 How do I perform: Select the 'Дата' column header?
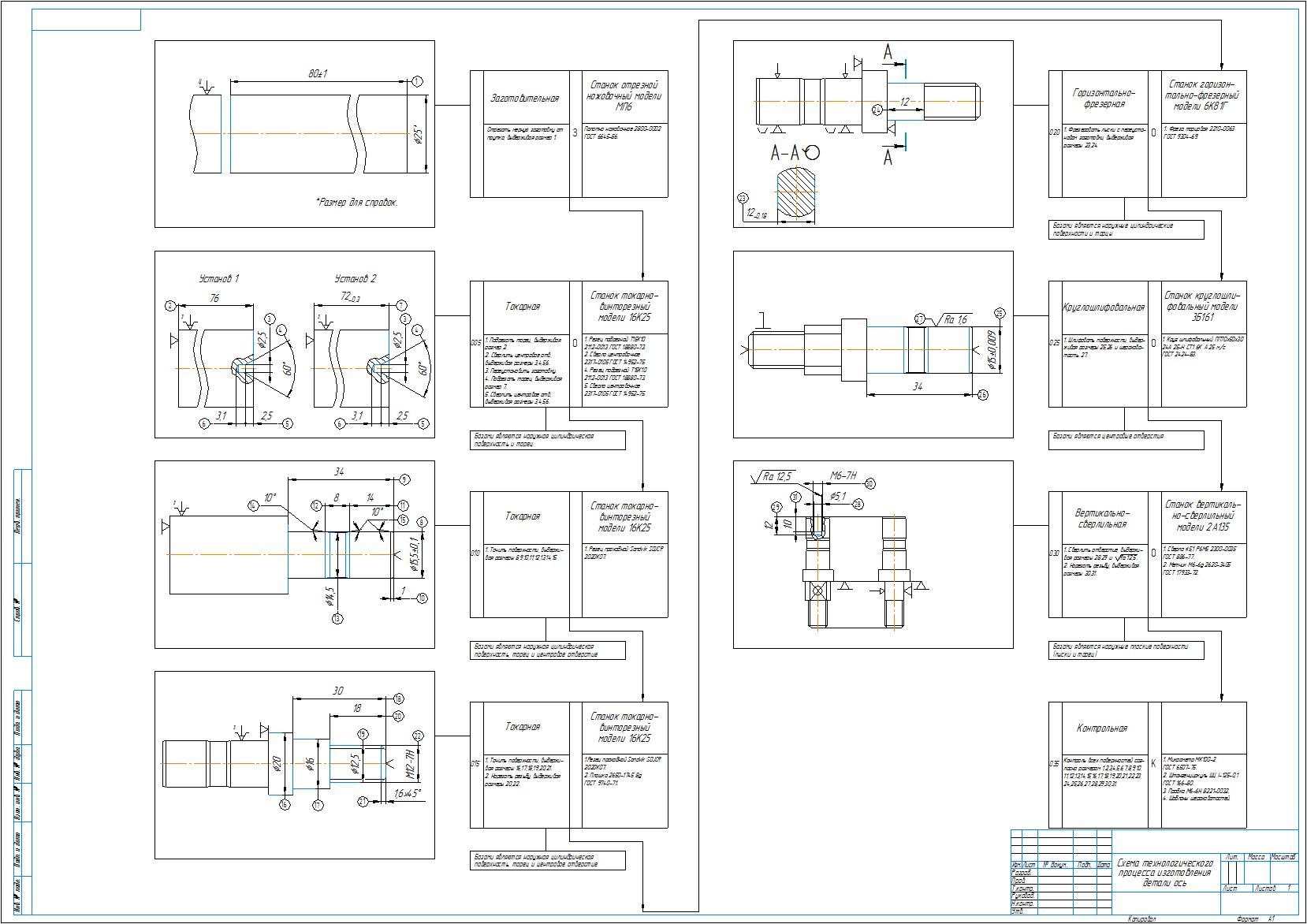click(x=1104, y=865)
